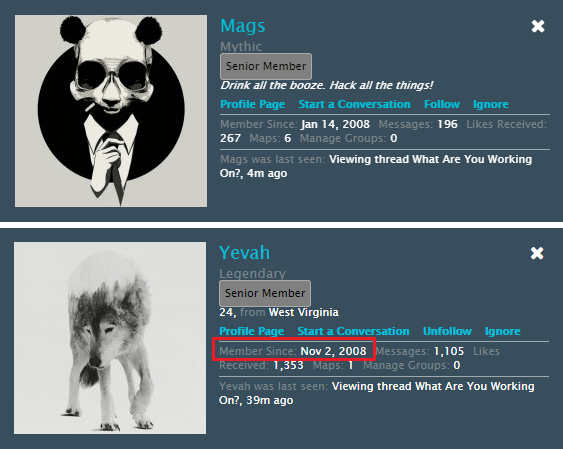Unfollow the user Yevah
Screen dimensions: 563x449
pos(447,331)
